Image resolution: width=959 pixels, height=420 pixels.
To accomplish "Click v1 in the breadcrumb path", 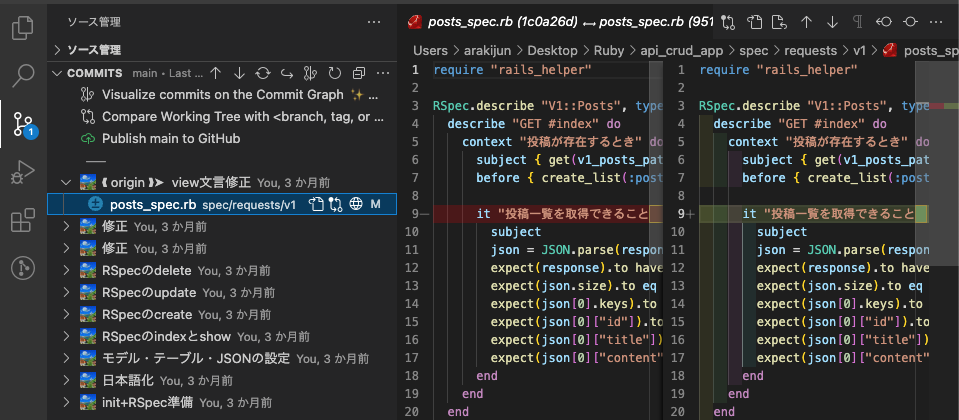I will tap(861, 50).
